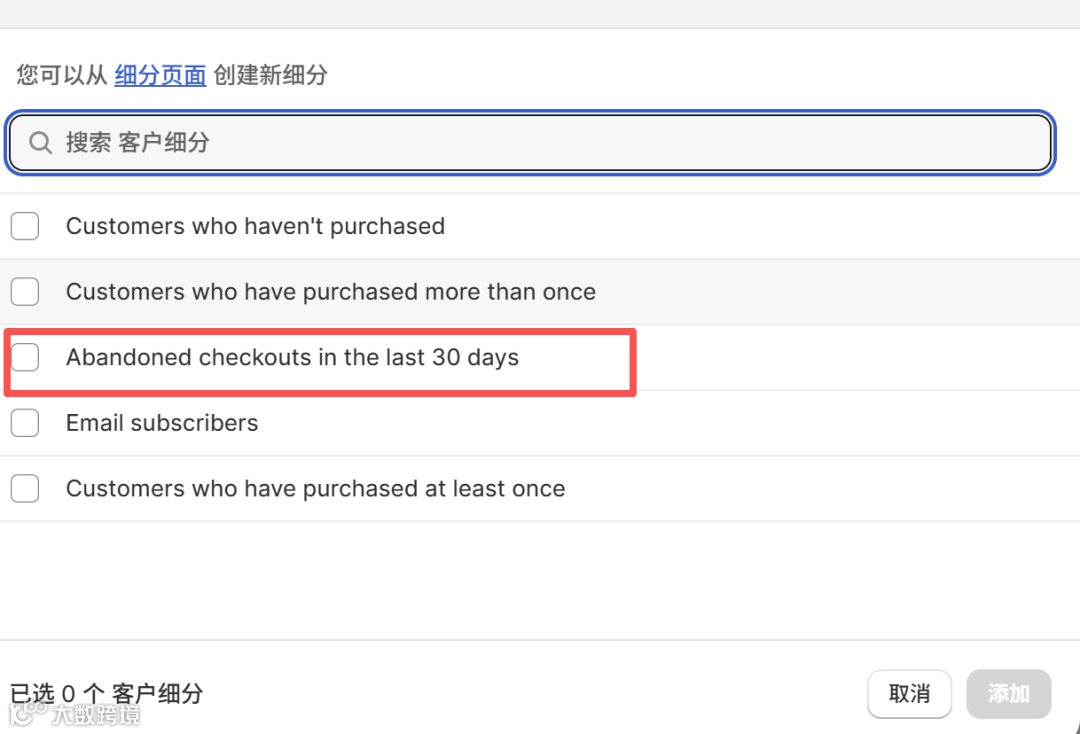Screen dimensions: 1080x734
Task: Click the gray header bar at top
Action: click(x=540, y=13)
